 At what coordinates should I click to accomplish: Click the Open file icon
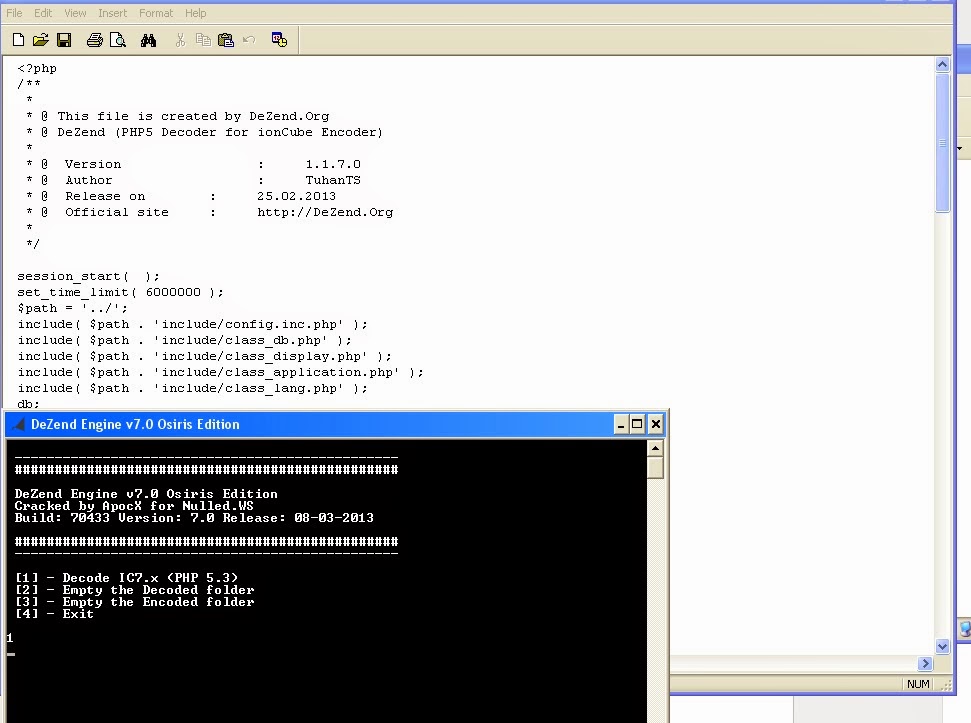[41, 40]
